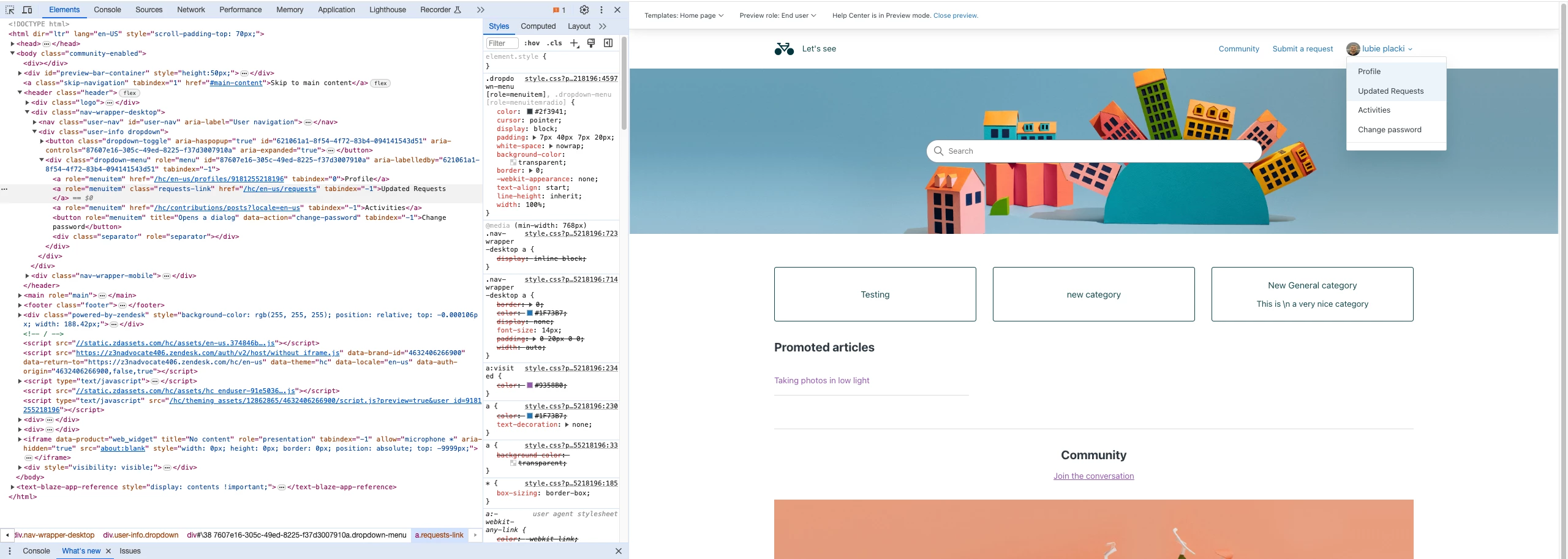The image size is (1568, 559).
Task: Expand the main role main node
Action: 20,296
